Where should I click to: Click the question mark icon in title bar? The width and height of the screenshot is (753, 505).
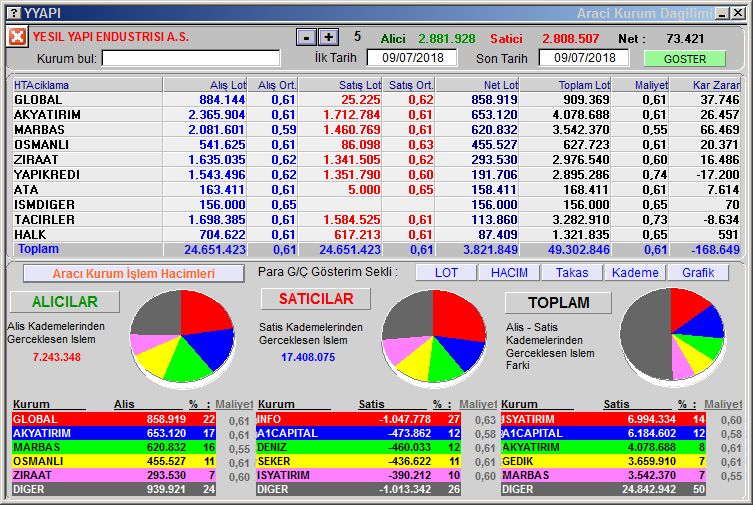(15, 13)
